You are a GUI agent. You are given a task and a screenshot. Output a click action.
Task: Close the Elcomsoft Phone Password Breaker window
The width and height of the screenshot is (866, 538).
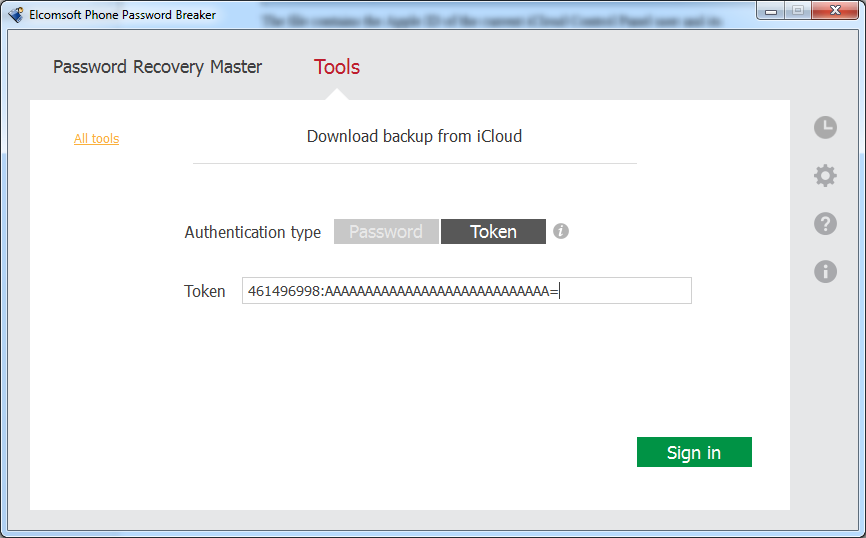coord(835,10)
